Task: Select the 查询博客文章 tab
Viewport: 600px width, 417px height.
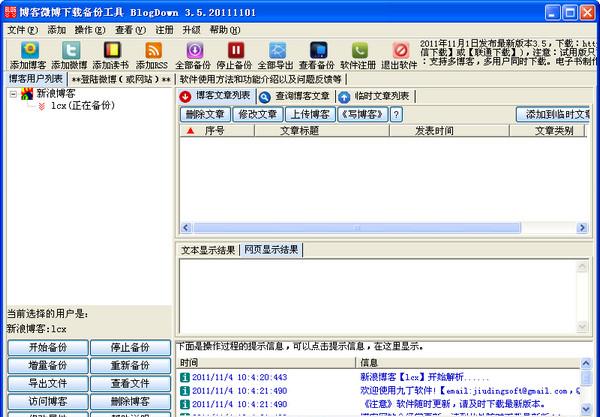Action: click(295, 96)
